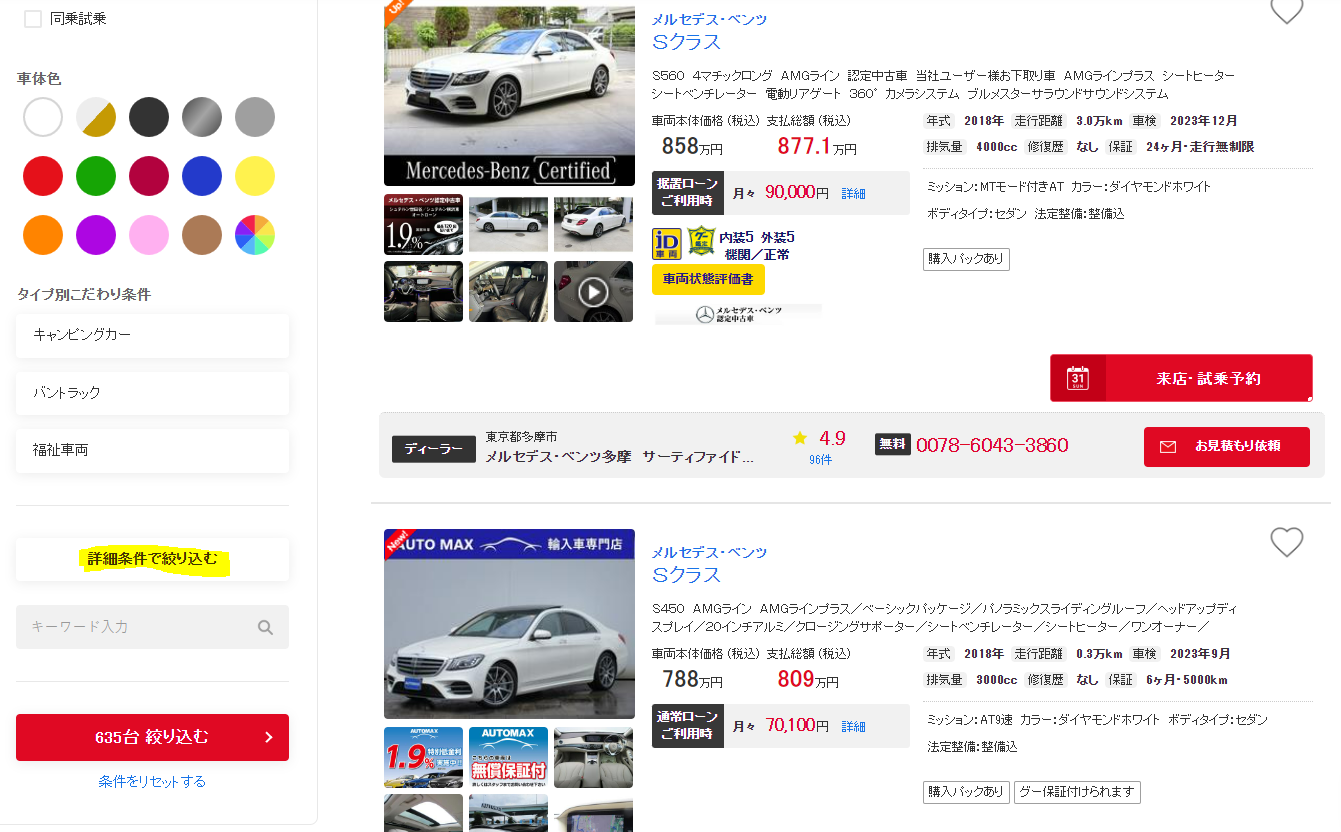The width and height of the screenshot is (1341, 832).
Task: View S560 dashboard interior thumbnail
Action: 423,291
